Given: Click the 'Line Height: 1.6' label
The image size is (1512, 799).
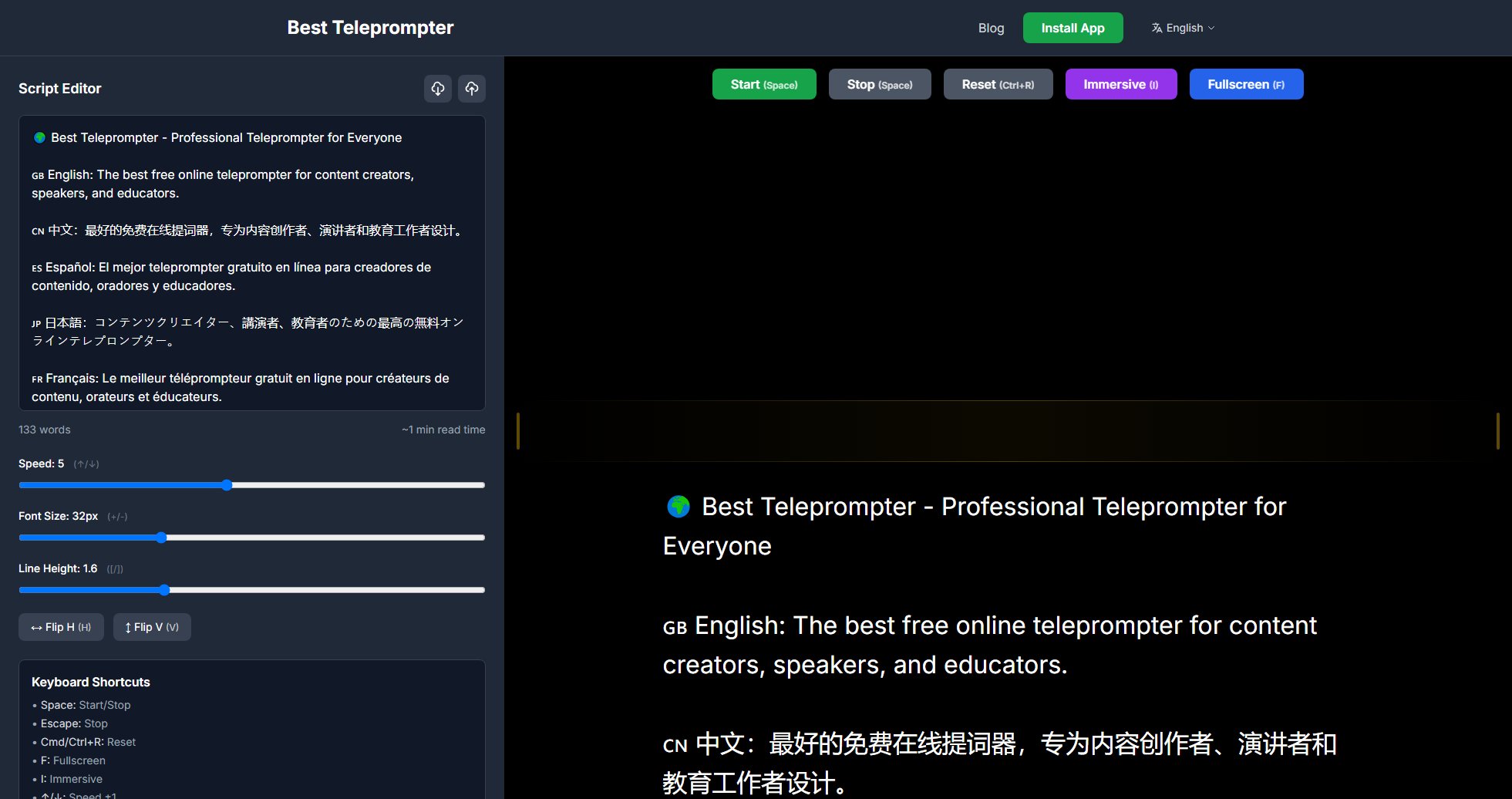Looking at the screenshot, I should (58, 568).
